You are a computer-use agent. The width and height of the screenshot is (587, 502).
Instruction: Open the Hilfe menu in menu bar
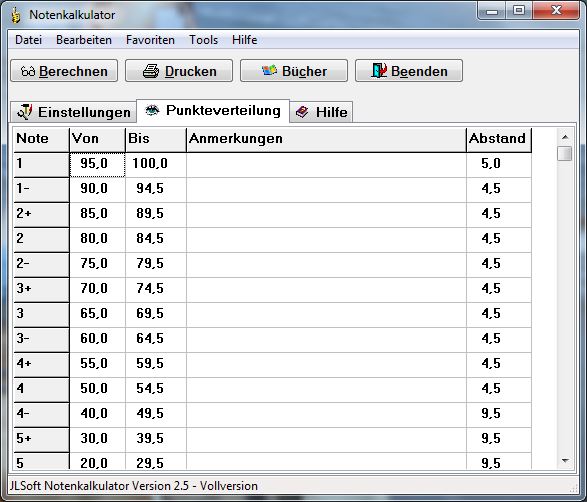tap(244, 40)
